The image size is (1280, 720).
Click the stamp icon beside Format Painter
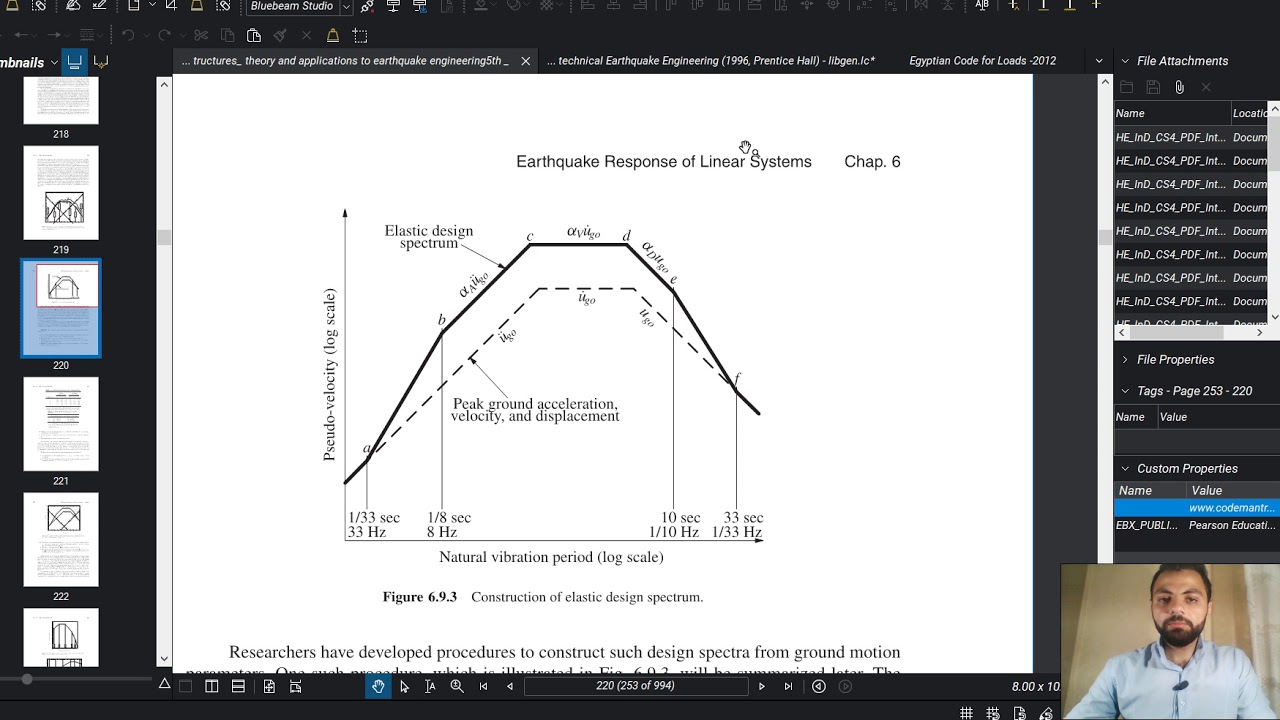click(x=333, y=36)
